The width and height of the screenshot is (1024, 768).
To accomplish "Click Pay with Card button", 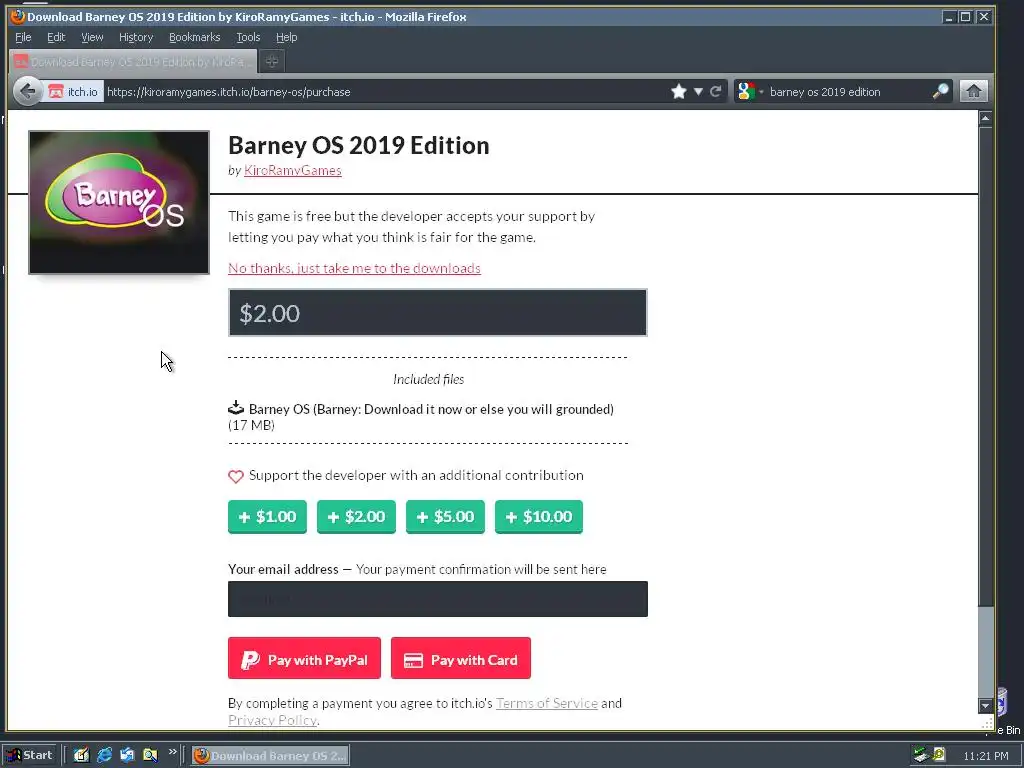I will (461, 658).
